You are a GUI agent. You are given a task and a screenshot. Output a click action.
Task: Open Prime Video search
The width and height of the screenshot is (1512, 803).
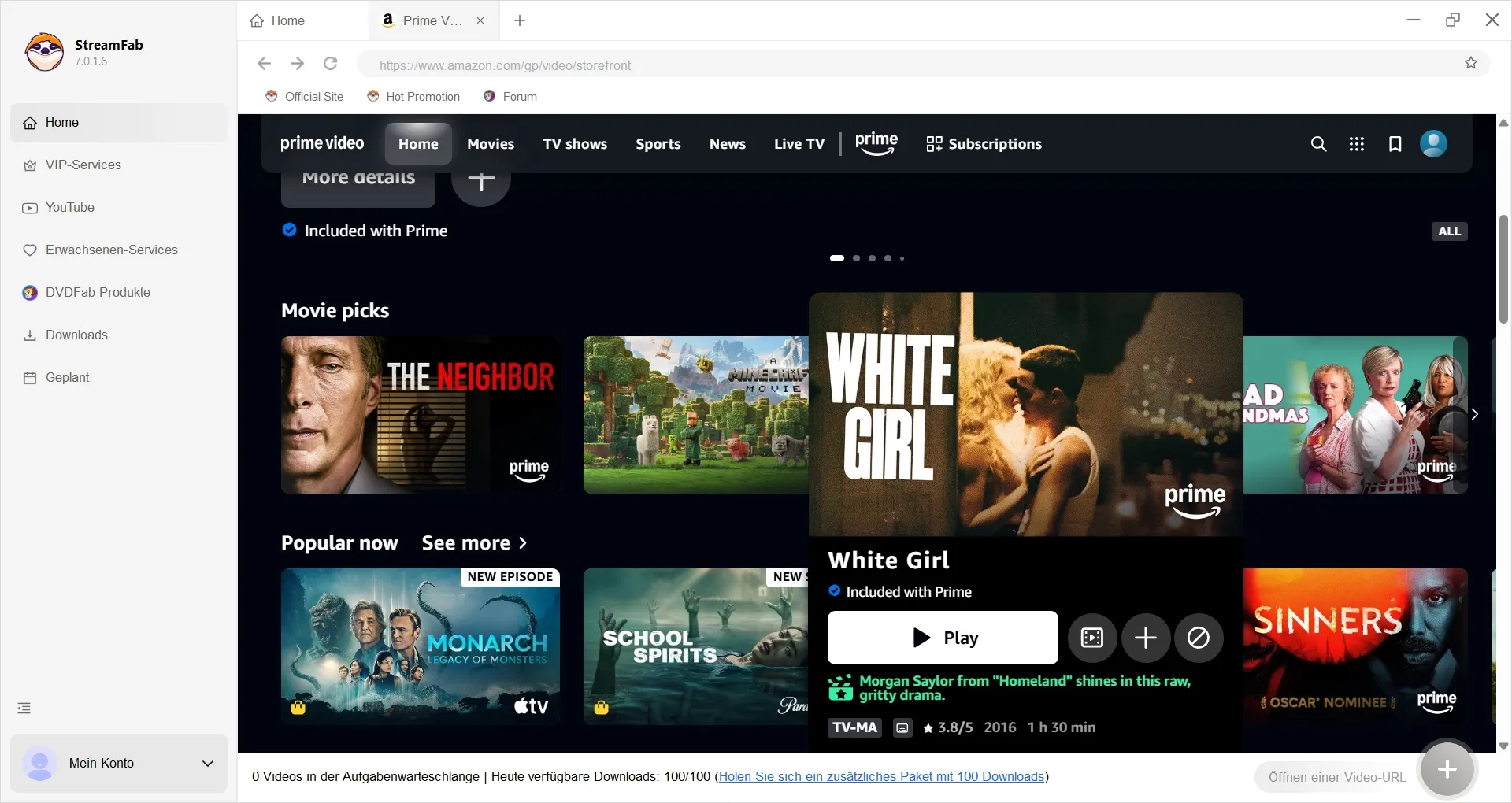[1318, 144]
